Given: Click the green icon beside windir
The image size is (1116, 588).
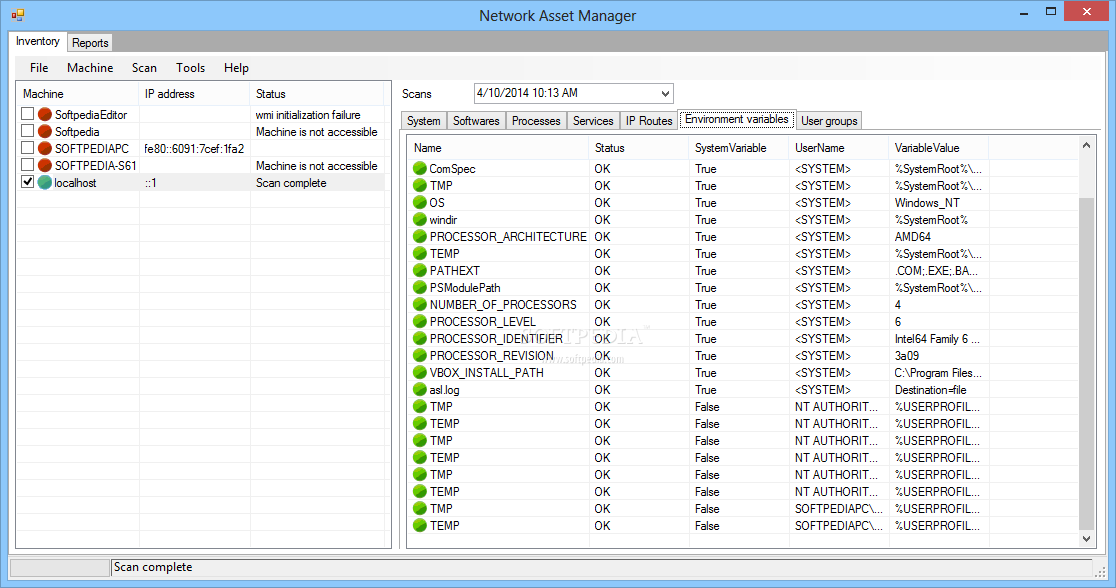Looking at the screenshot, I should point(419,219).
